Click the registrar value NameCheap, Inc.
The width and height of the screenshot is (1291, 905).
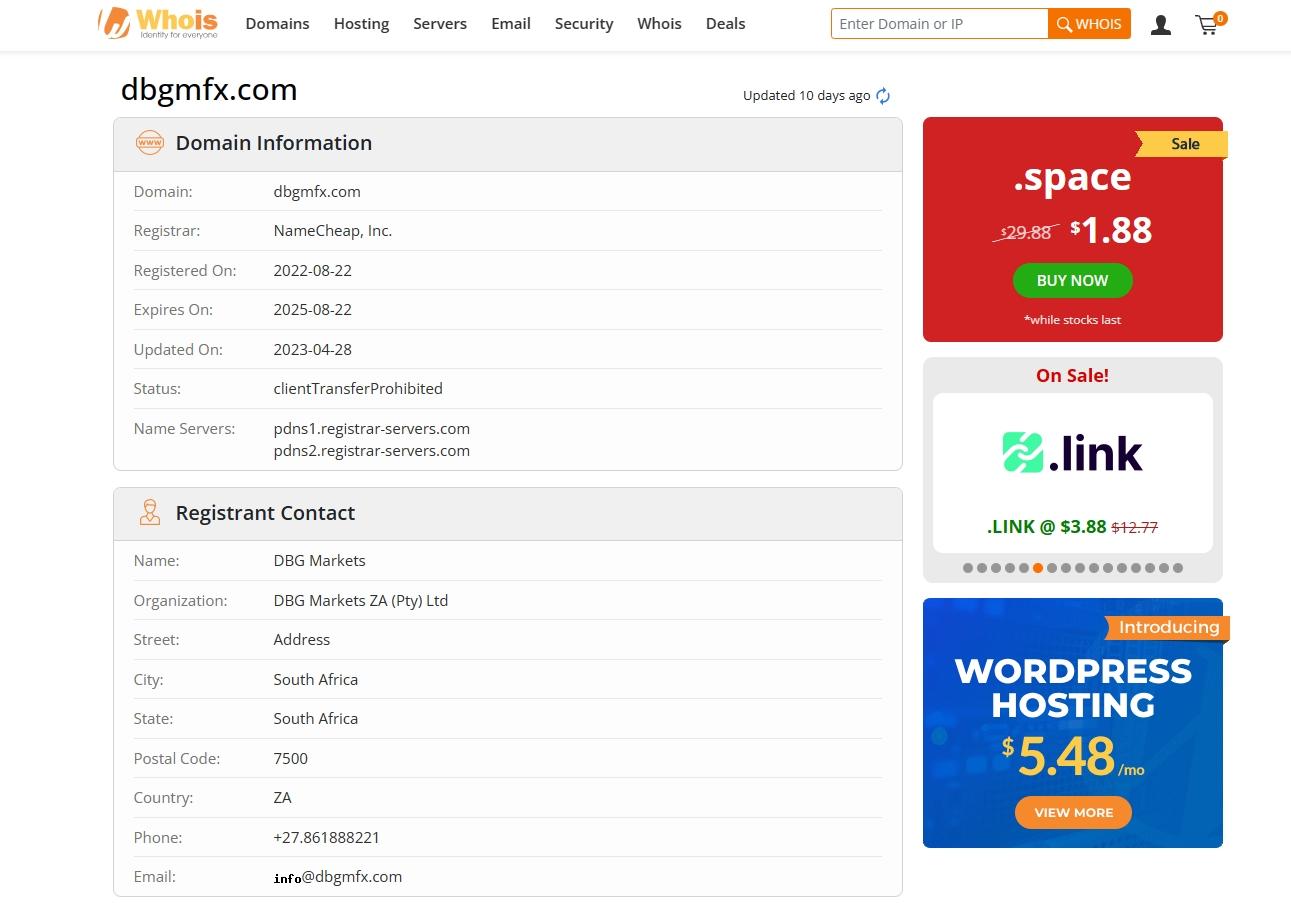(x=333, y=231)
